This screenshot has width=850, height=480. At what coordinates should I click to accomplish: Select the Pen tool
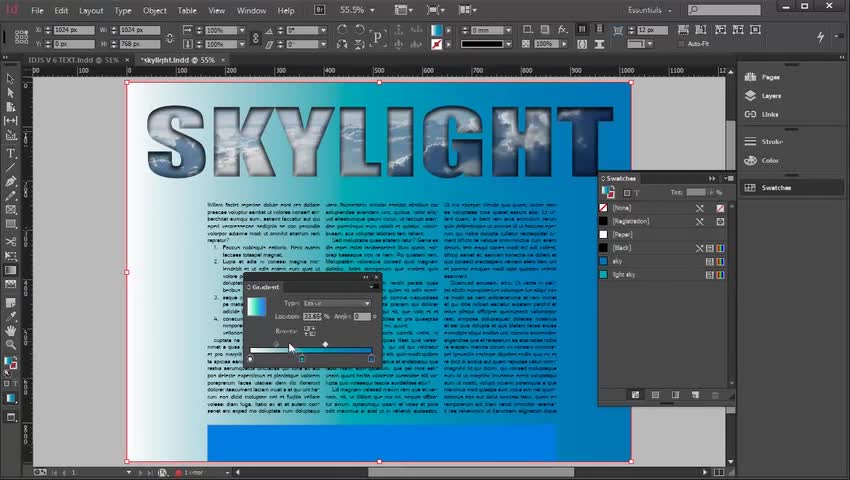point(10,182)
